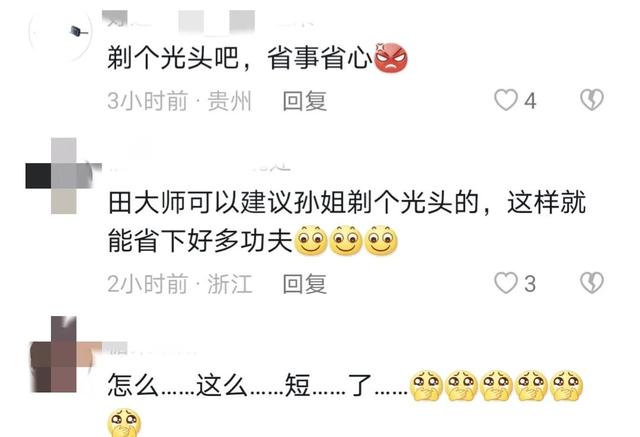Reply to the comment from 浙江
The height and width of the screenshot is (437, 640).
(x=305, y=284)
